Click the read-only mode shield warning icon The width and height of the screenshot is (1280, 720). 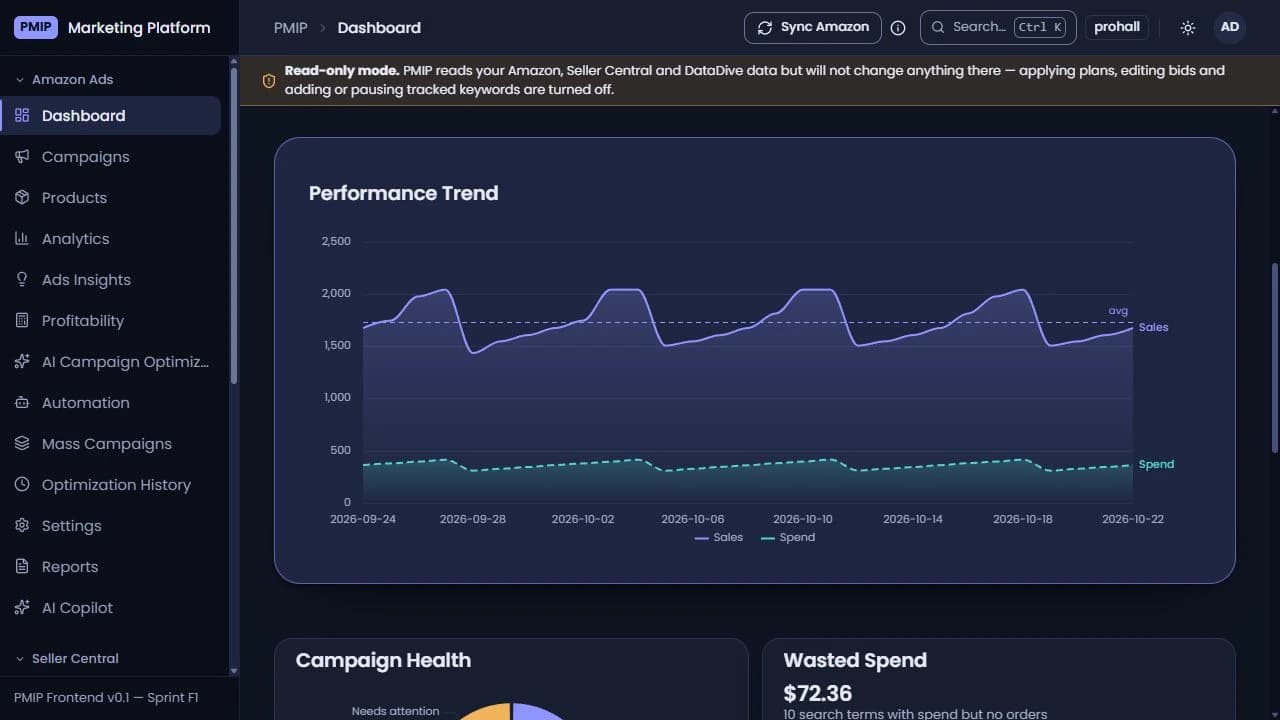coord(268,80)
